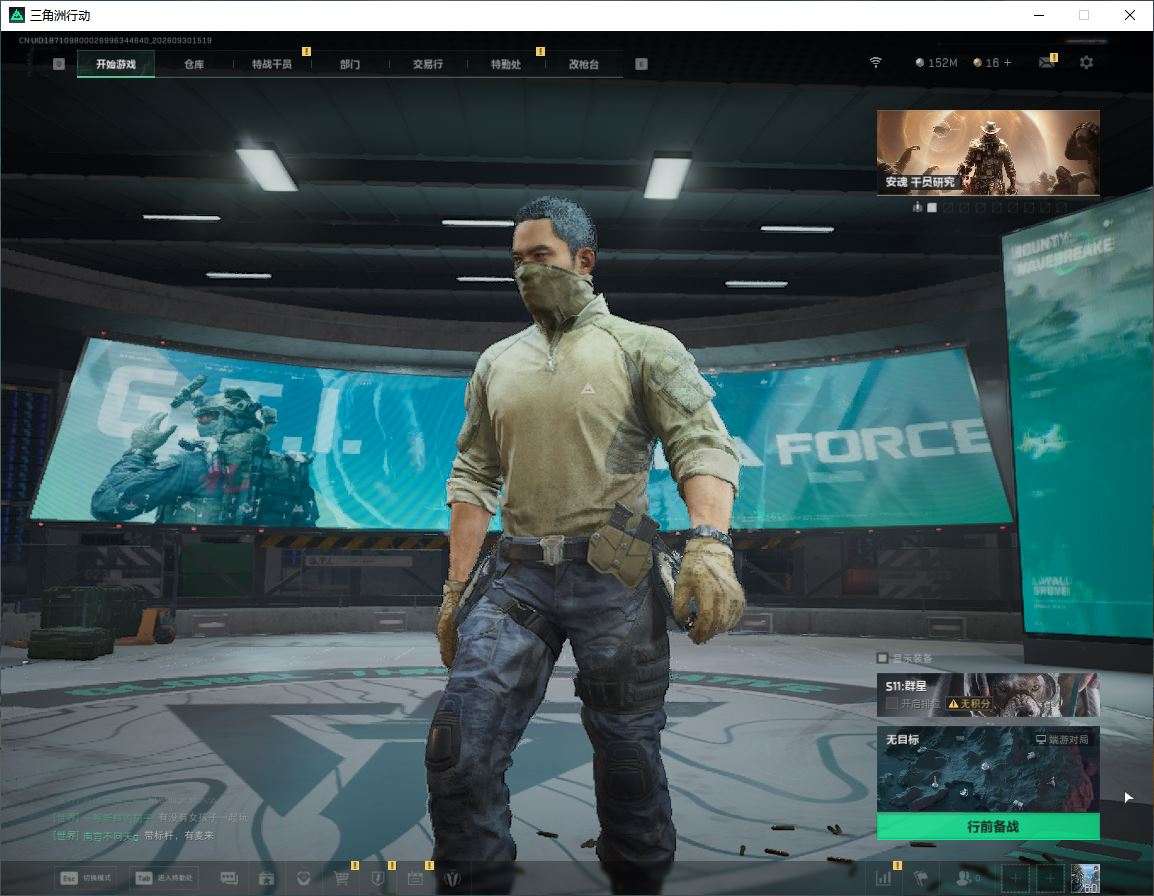Open the player avatar thumbnail
This screenshot has height=896, width=1154.
click(x=1086, y=878)
